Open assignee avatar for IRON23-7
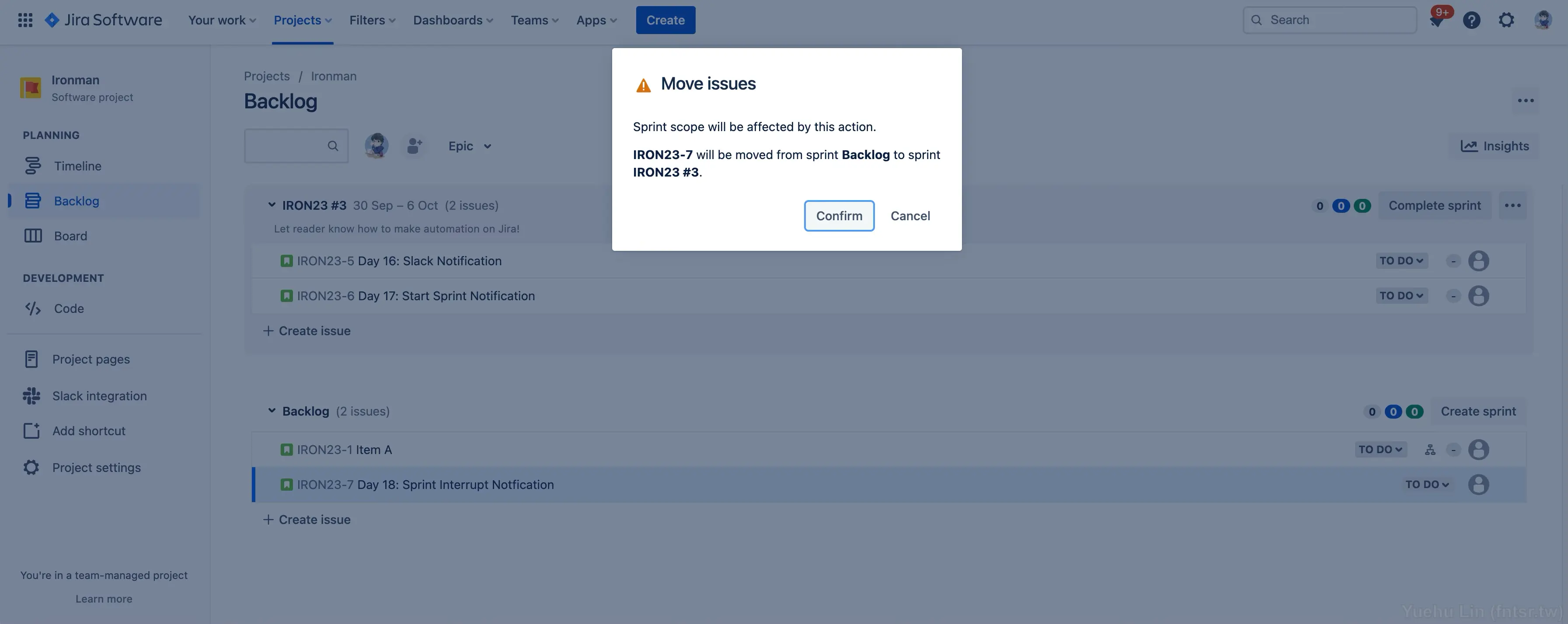The height and width of the screenshot is (624, 1568). tap(1478, 485)
